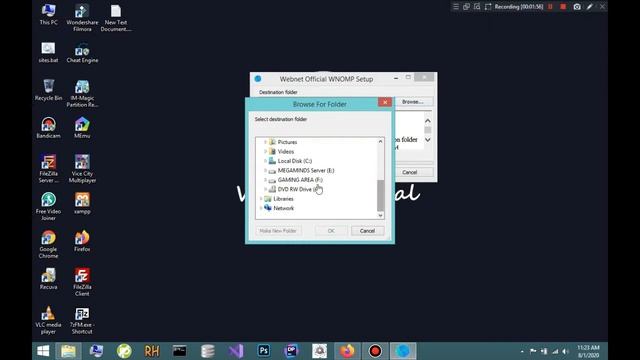Open Wondershare Filmora desktop shortcut
This screenshot has width=640, height=360.
click(82, 18)
